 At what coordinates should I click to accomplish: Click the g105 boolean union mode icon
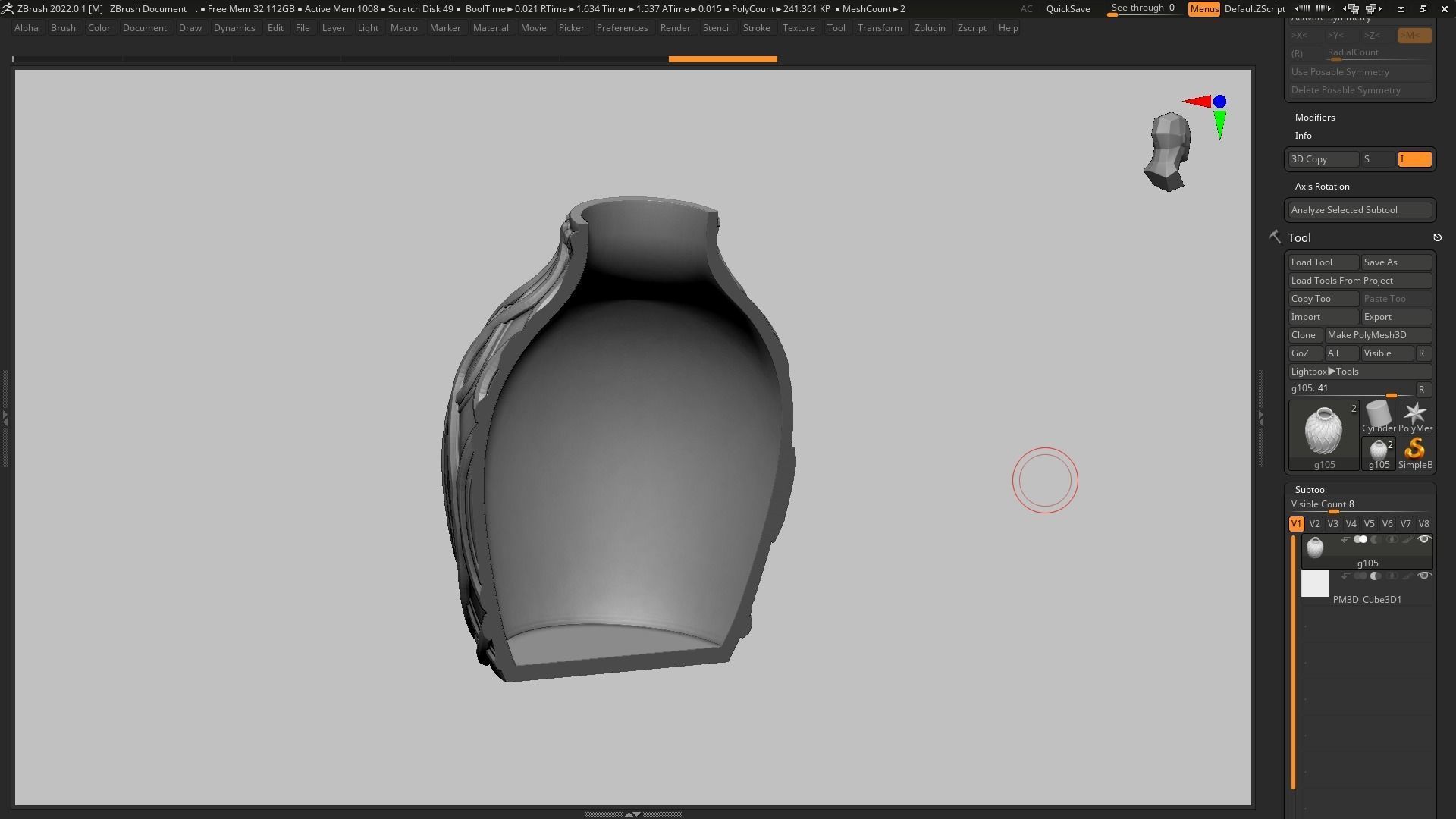coord(1360,540)
